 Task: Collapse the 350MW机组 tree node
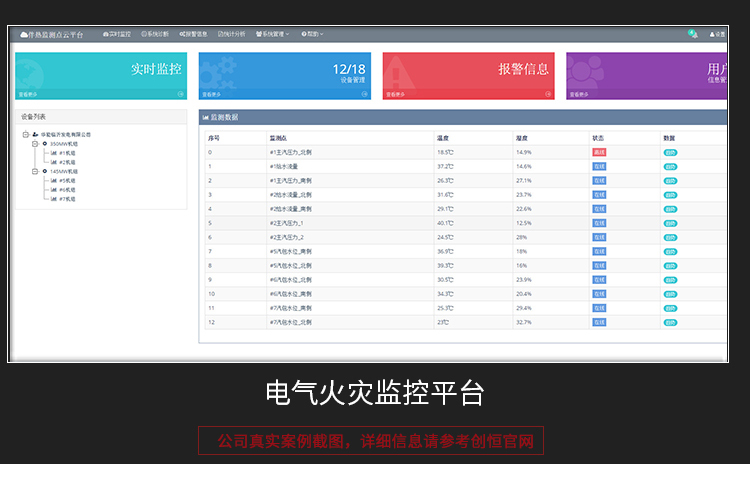(x=35, y=143)
